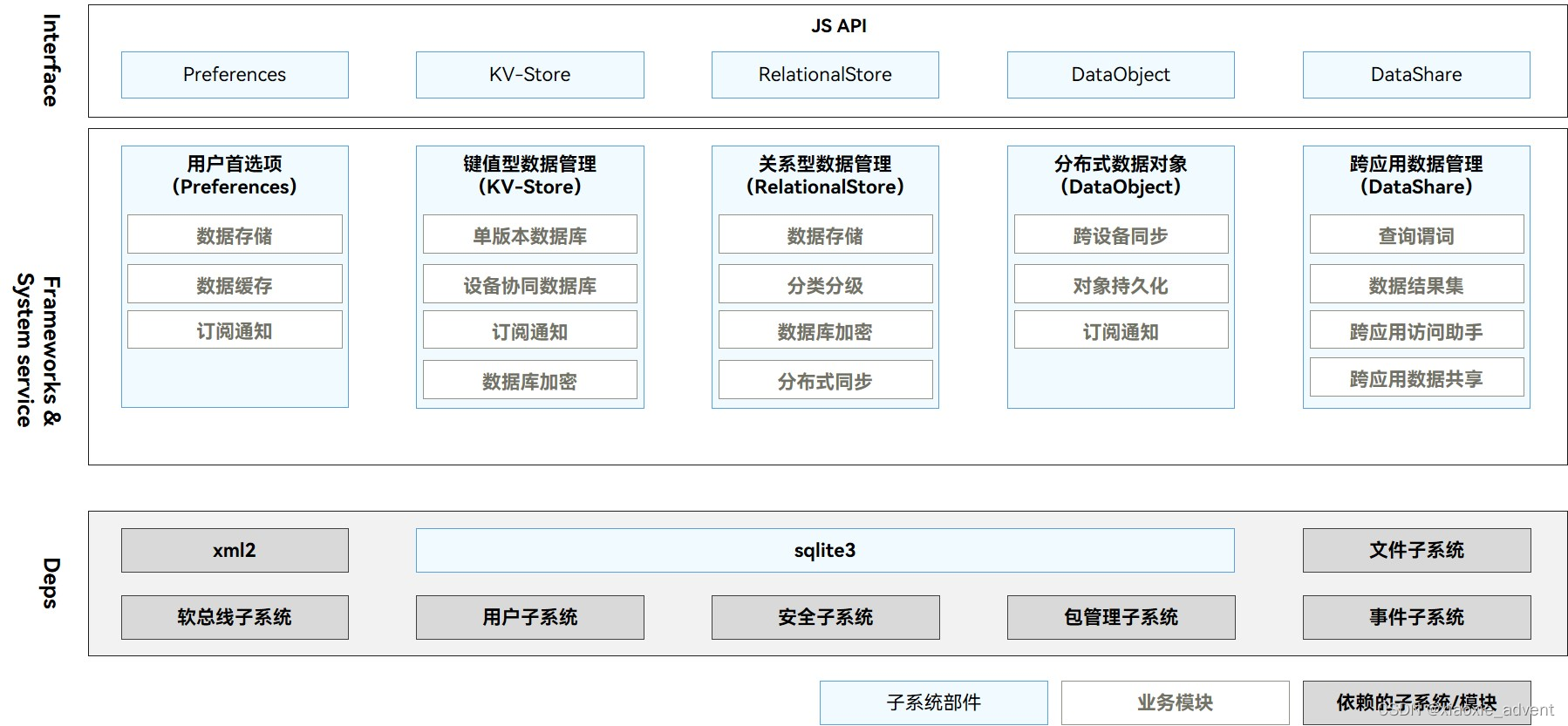Select the '数据缓存' box
Screen dimensions: 1568x726
235,284
